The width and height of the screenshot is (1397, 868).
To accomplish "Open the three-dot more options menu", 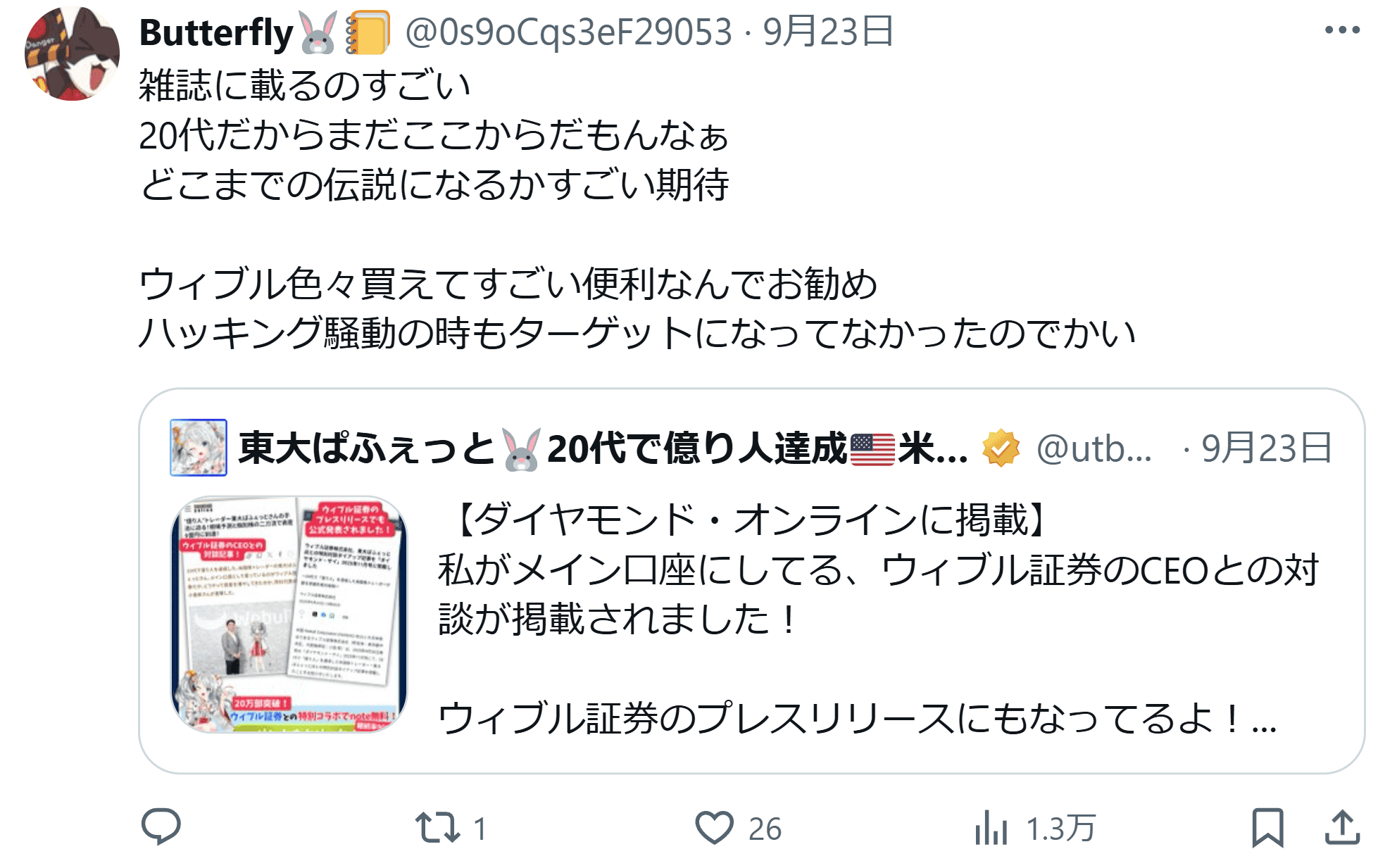I will 1342,30.
